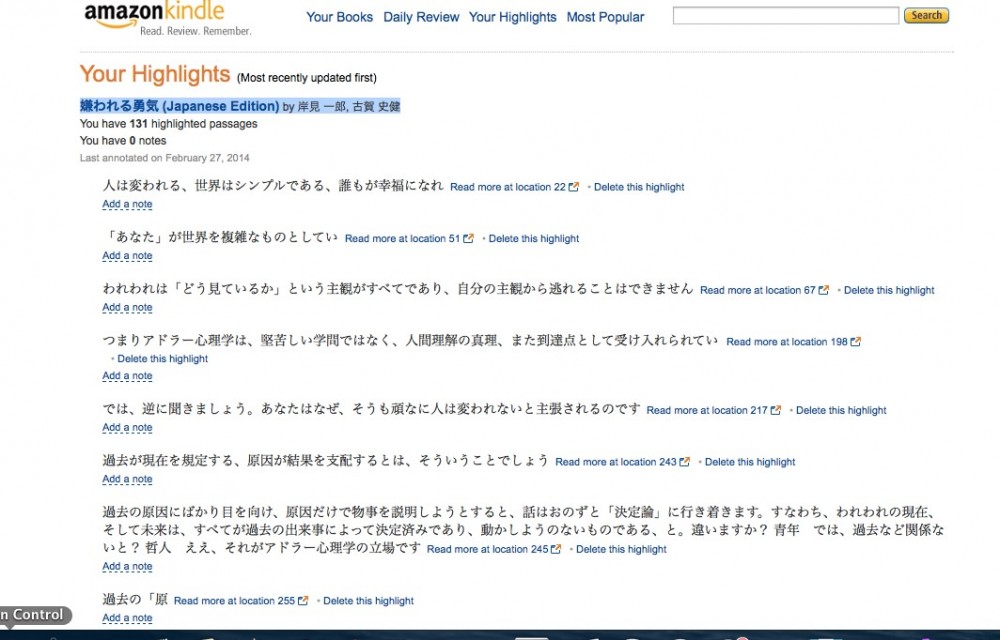The height and width of the screenshot is (640, 1000).
Task: Add a note under location 51 highlight
Action: point(128,256)
